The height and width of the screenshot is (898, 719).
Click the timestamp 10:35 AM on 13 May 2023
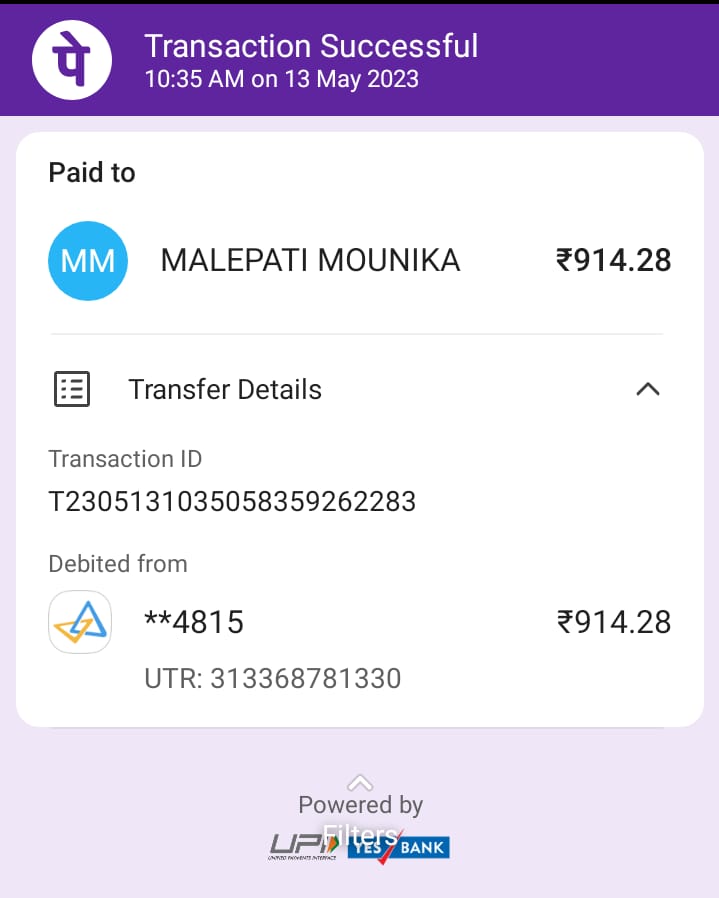(x=281, y=79)
